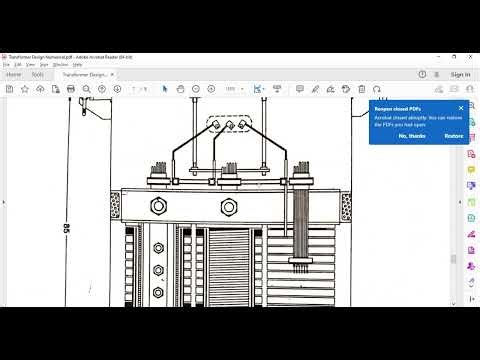Open the Edit menu
The image size is (480, 360).
click(x=18, y=65)
